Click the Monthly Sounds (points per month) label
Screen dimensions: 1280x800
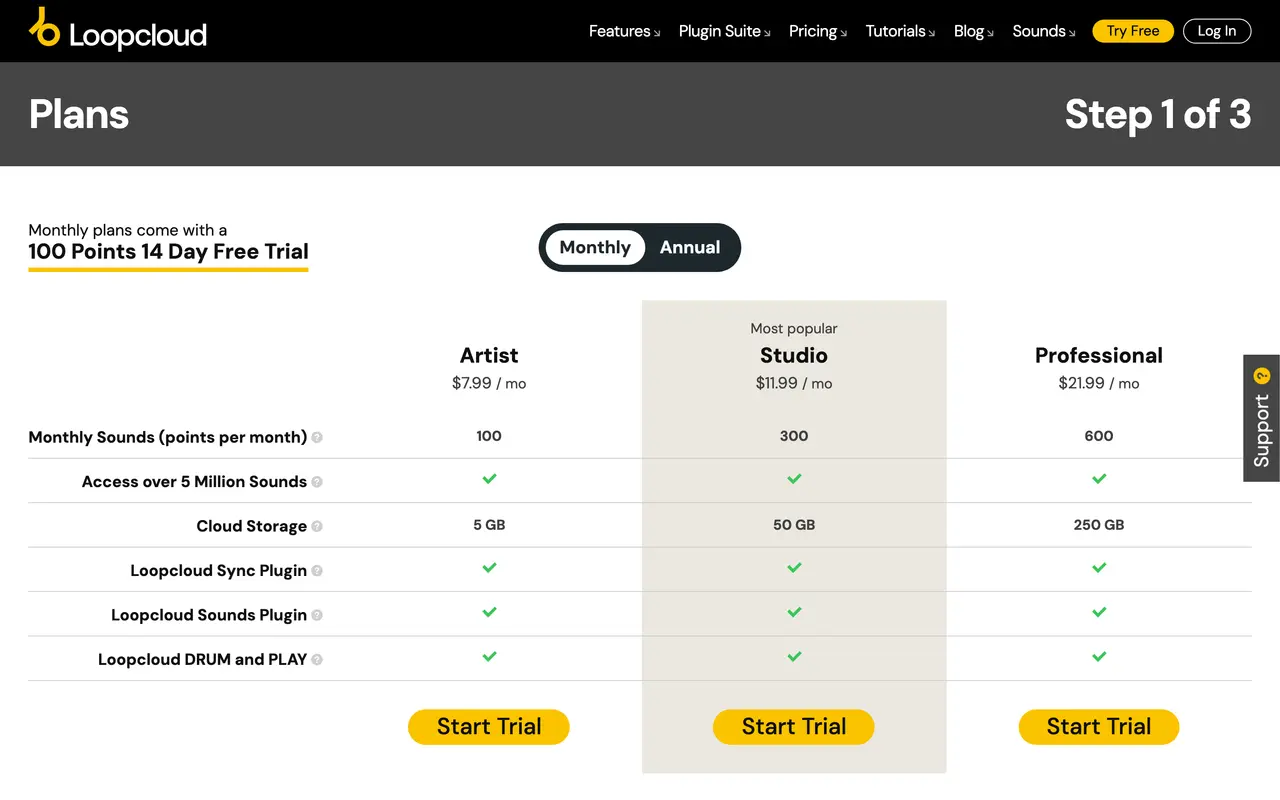point(168,437)
